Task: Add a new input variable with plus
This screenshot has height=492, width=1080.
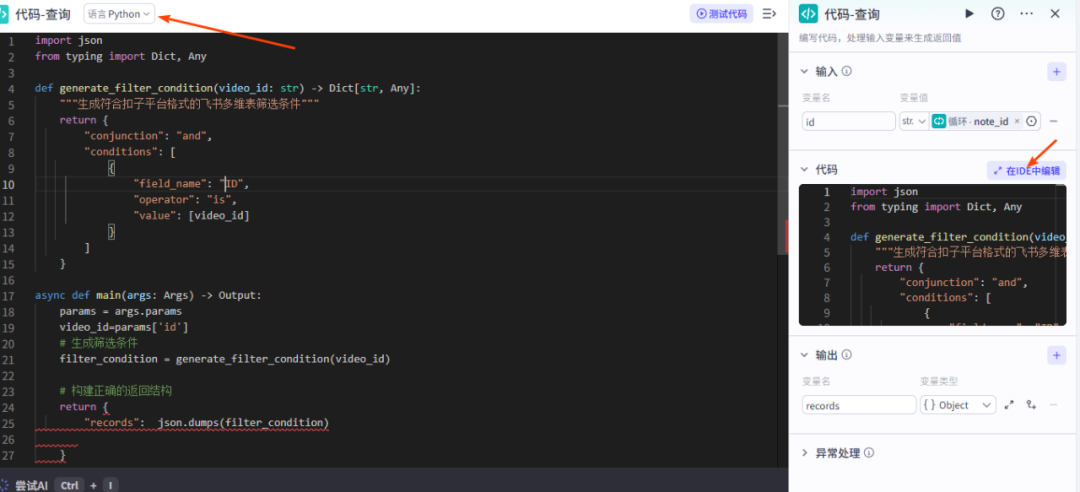Action: [x=1056, y=71]
